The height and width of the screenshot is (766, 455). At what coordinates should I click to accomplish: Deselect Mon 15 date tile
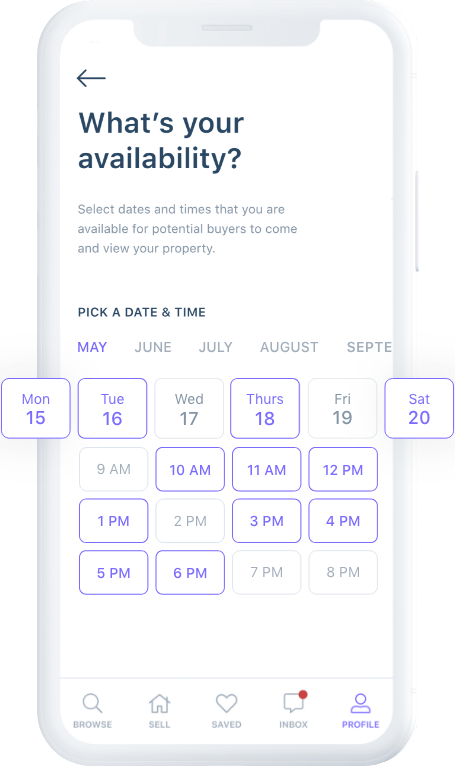pos(36,408)
